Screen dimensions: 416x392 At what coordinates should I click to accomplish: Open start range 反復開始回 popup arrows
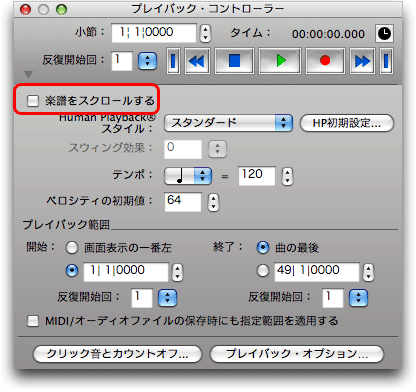pos(167,298)
